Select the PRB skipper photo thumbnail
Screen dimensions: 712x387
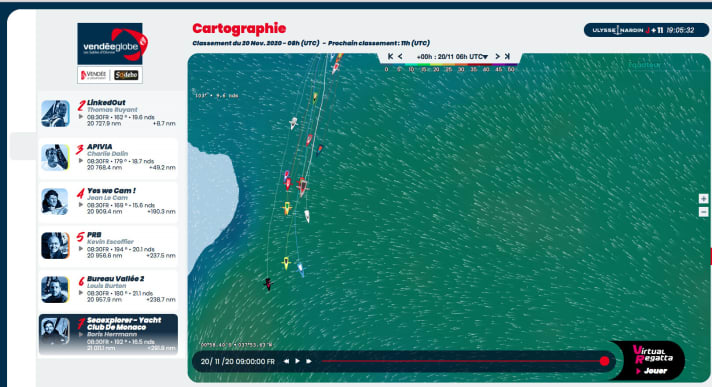55,245
